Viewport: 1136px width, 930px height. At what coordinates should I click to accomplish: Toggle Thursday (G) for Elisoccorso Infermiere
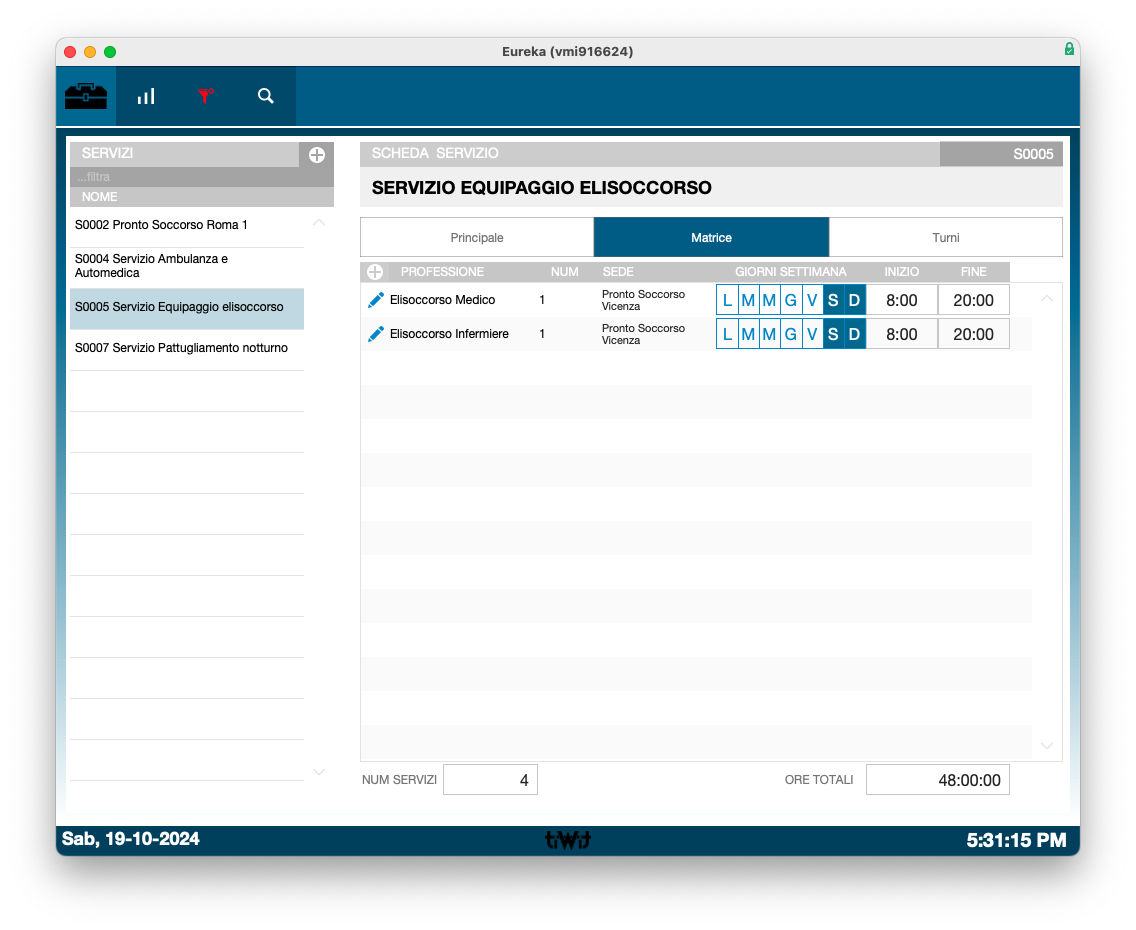pos(790,334)
